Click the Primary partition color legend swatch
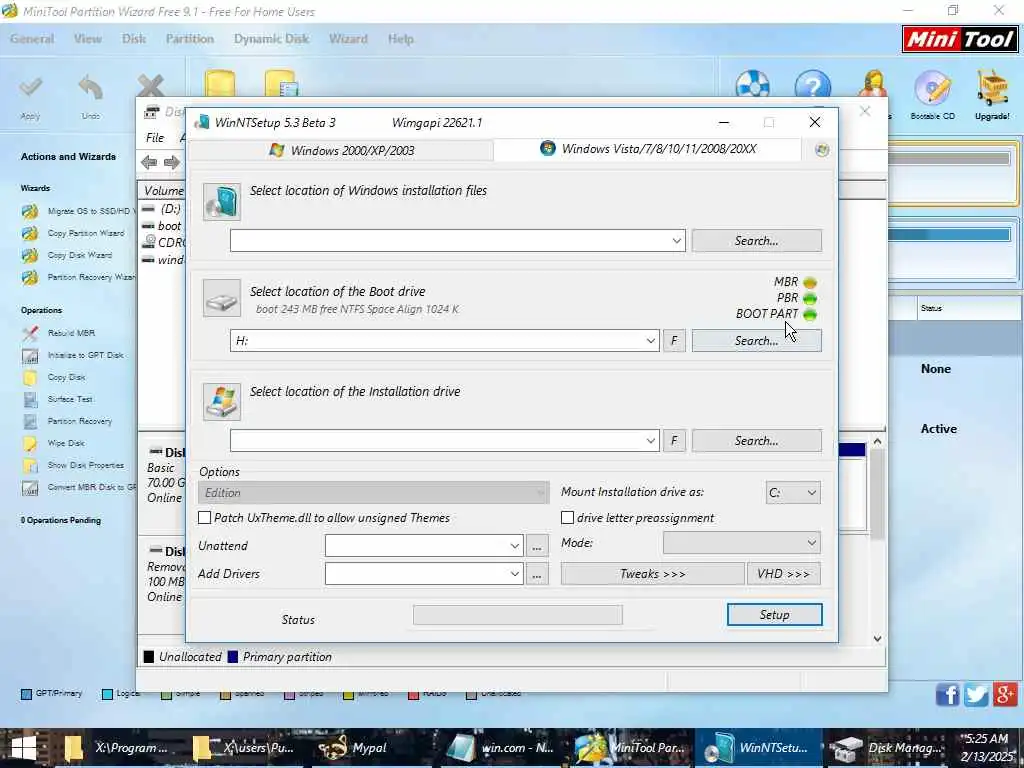1024x768 pixels. pyautogui.click(x=232, y=657)
